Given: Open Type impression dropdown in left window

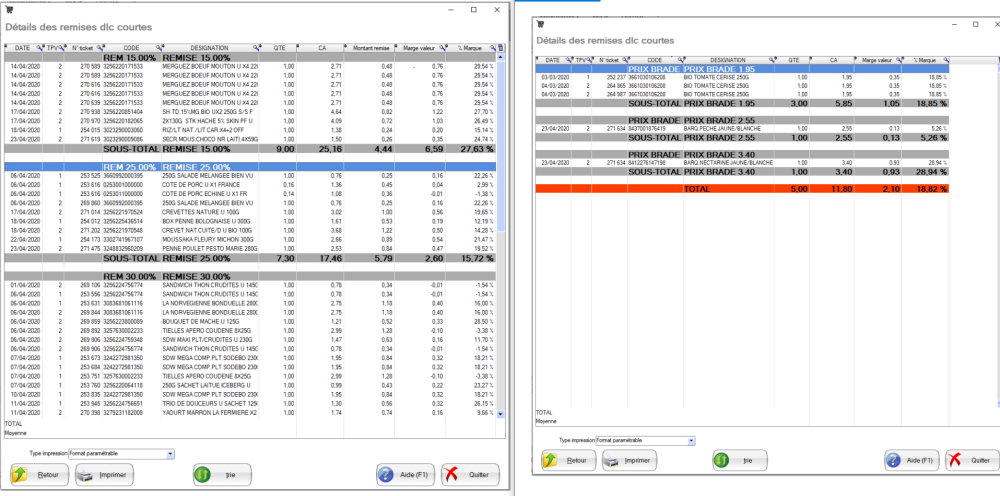Looking at the screenshot, I should [170, 453].
